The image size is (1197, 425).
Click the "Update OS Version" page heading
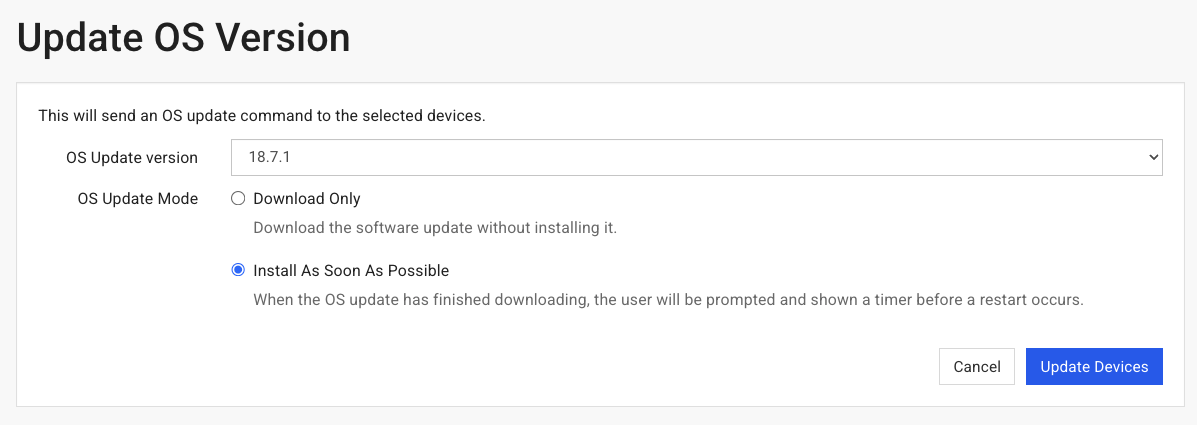coord(184,38)
